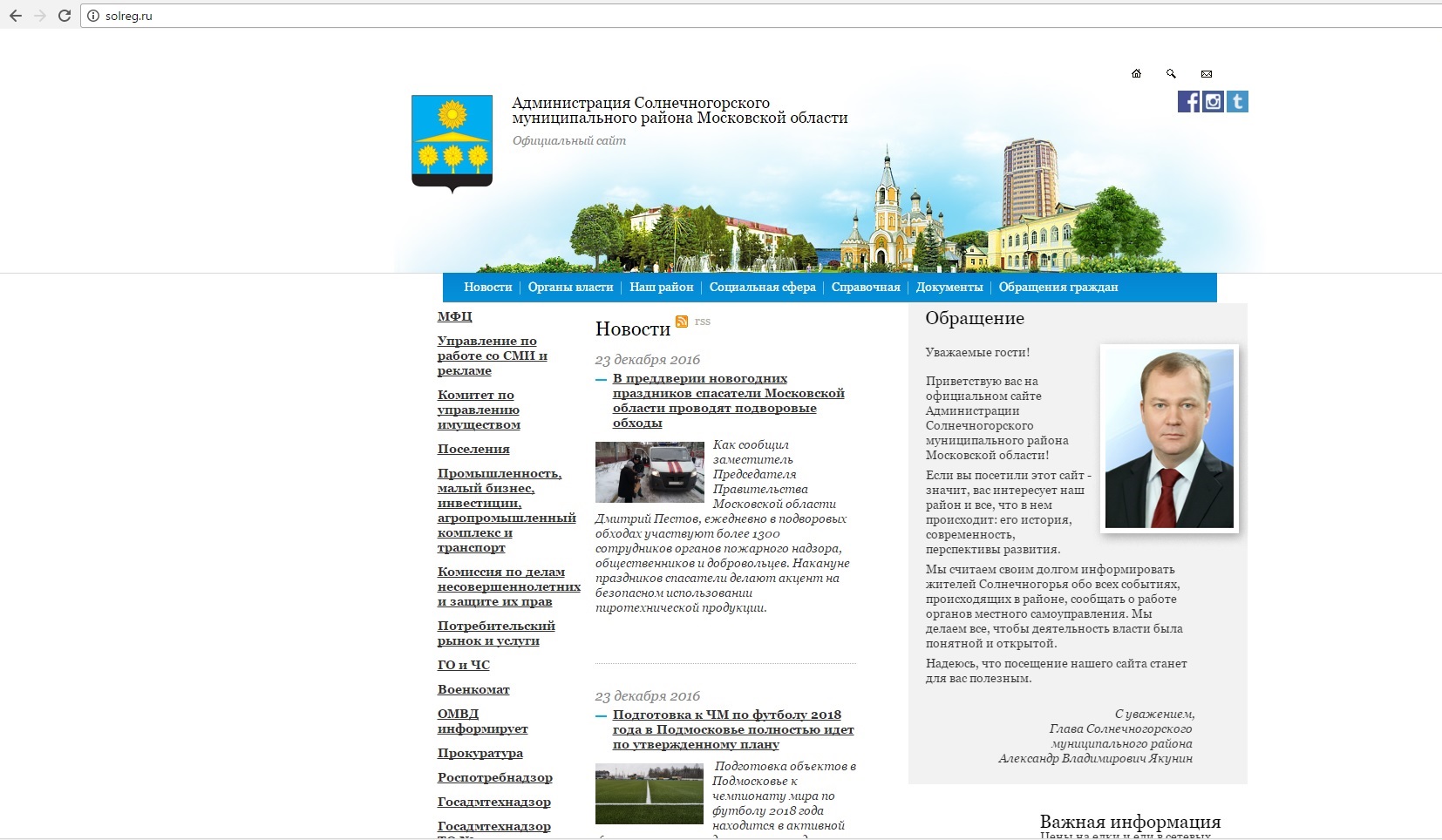Open the Twitter social icon
Image resolution: width=1442 pixels, height=840 pixels.
[x=1237, y=102]
